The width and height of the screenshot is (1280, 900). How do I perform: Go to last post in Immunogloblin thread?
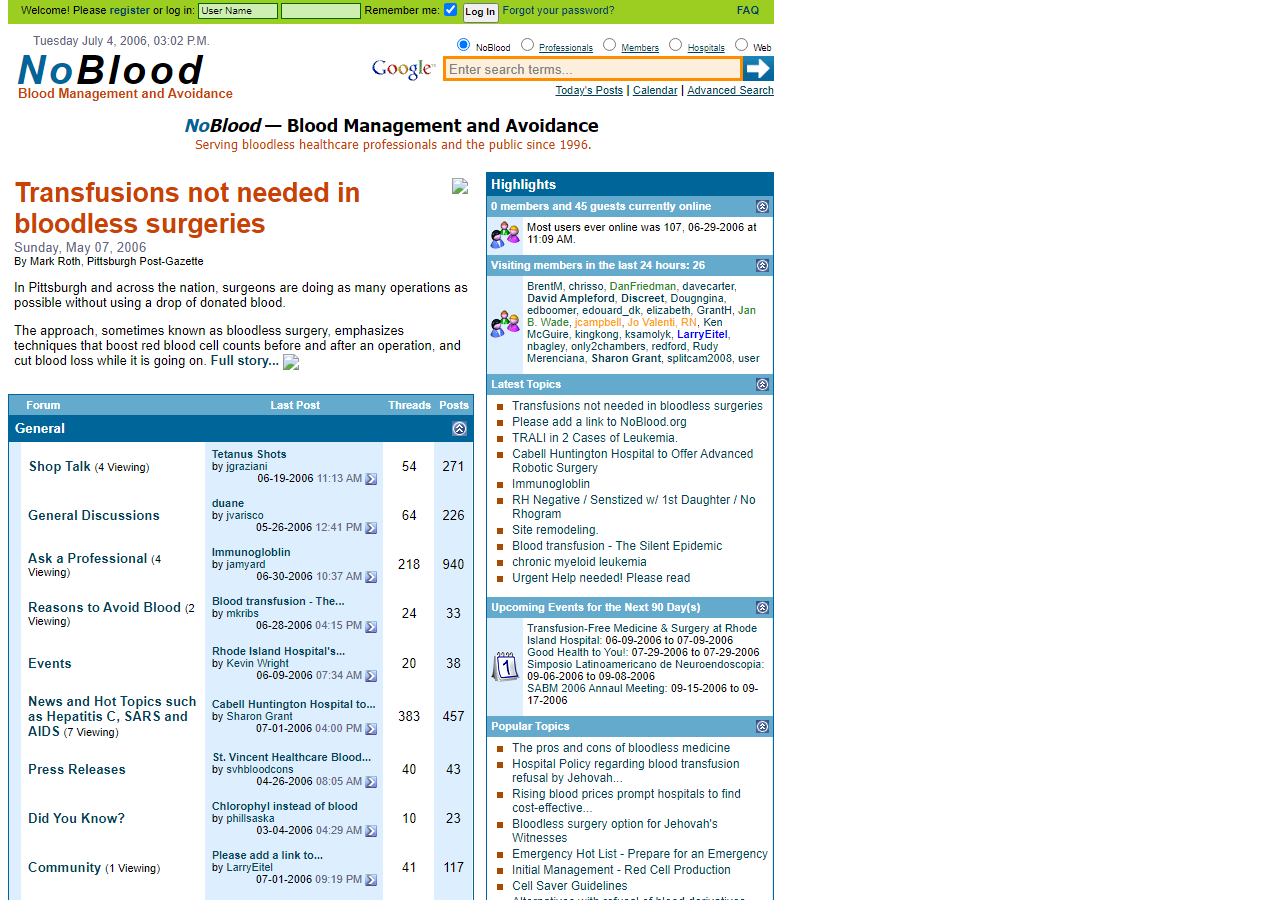[371, 577]
